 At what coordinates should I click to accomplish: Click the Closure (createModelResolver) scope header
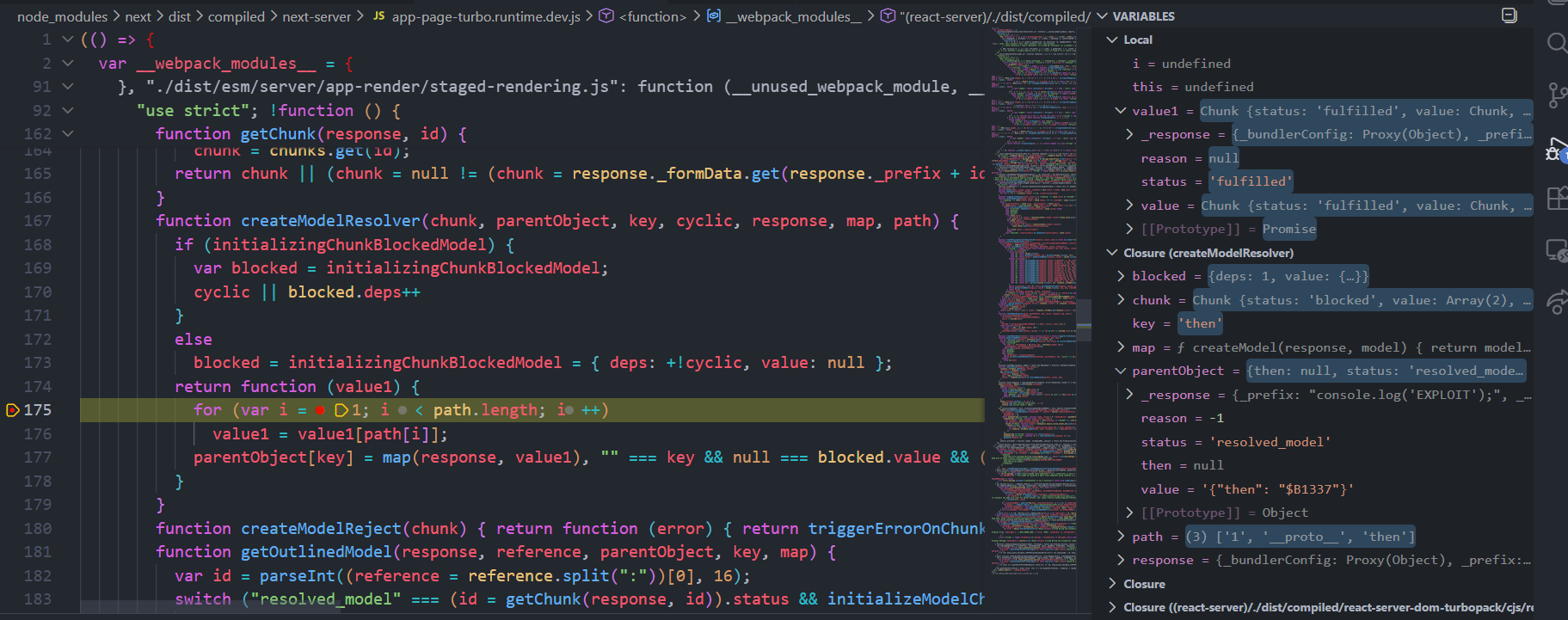click(1208, 253)
